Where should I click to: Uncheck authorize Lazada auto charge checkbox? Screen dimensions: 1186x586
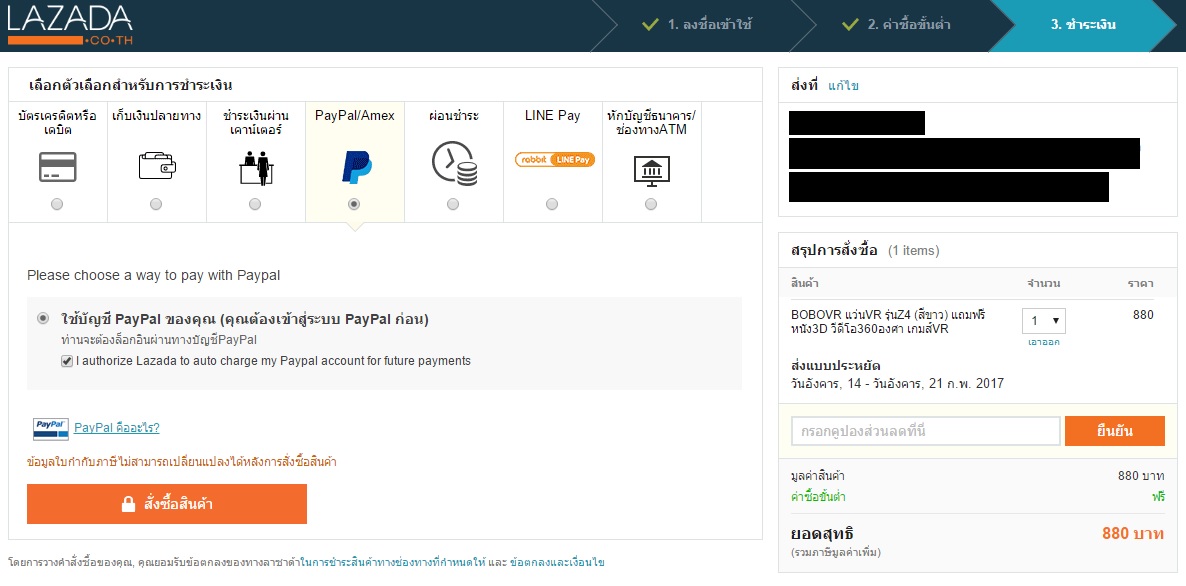tap(67, 361)
